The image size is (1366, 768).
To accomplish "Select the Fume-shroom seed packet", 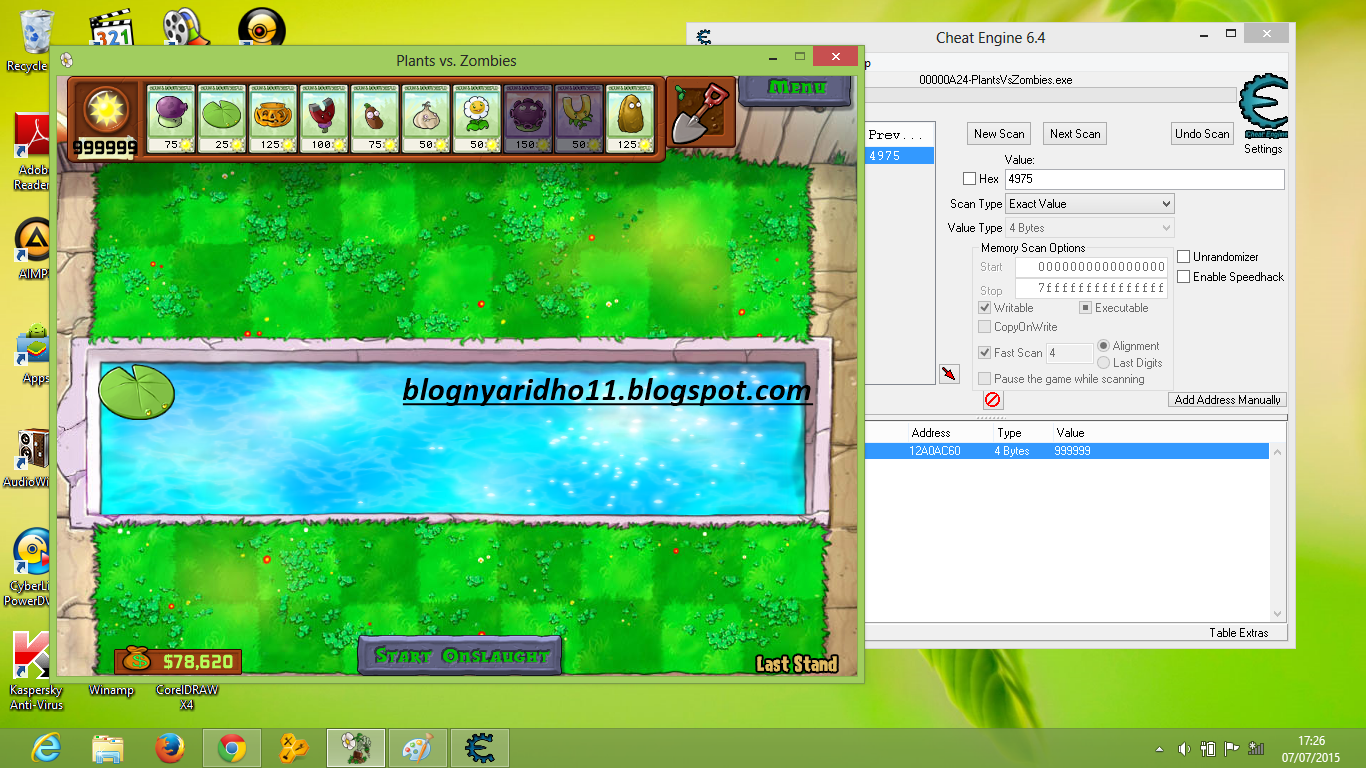I will (171, 118).
